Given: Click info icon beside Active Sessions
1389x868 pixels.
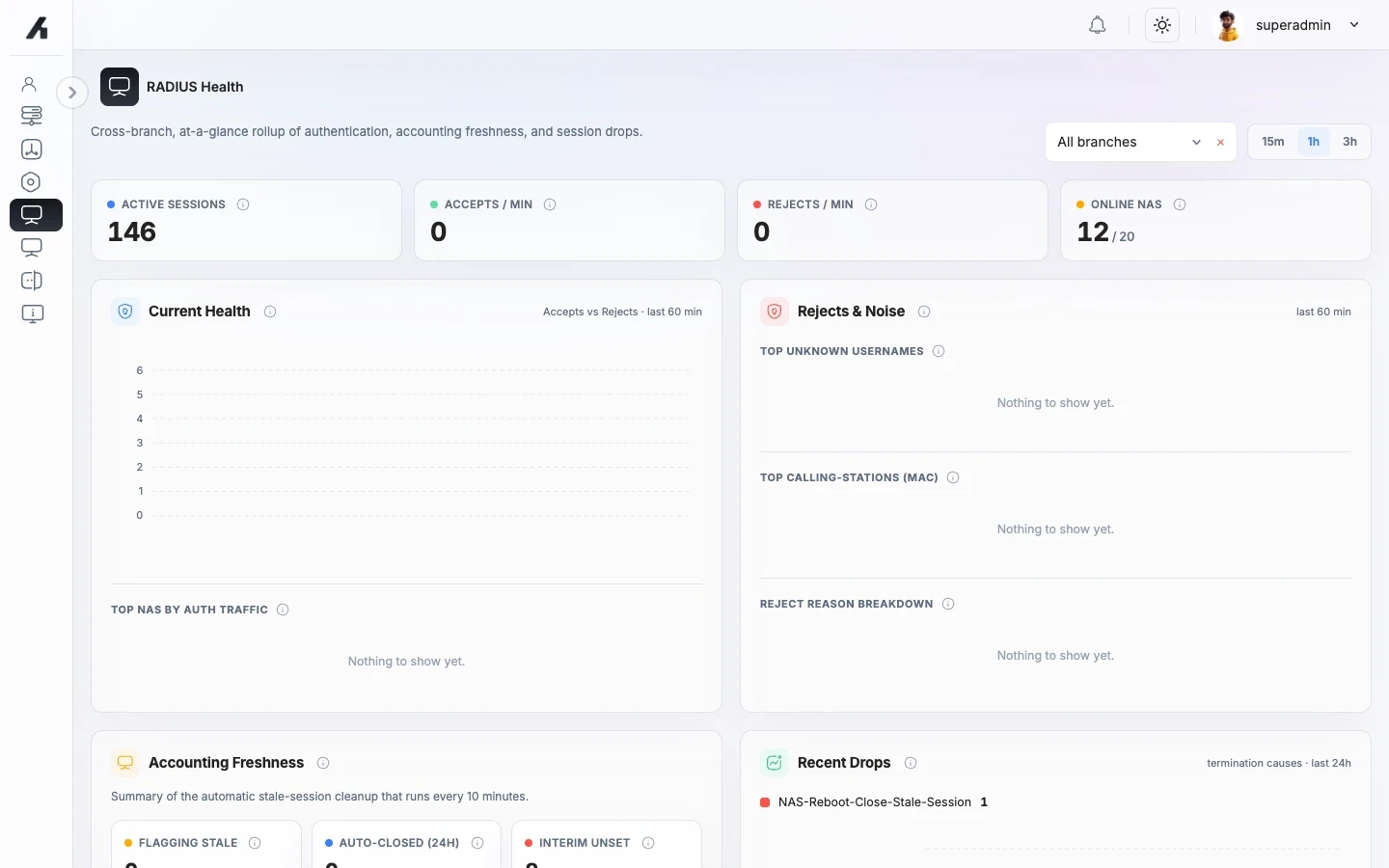Looking at the screenshot, I should (x=243, y=204).
